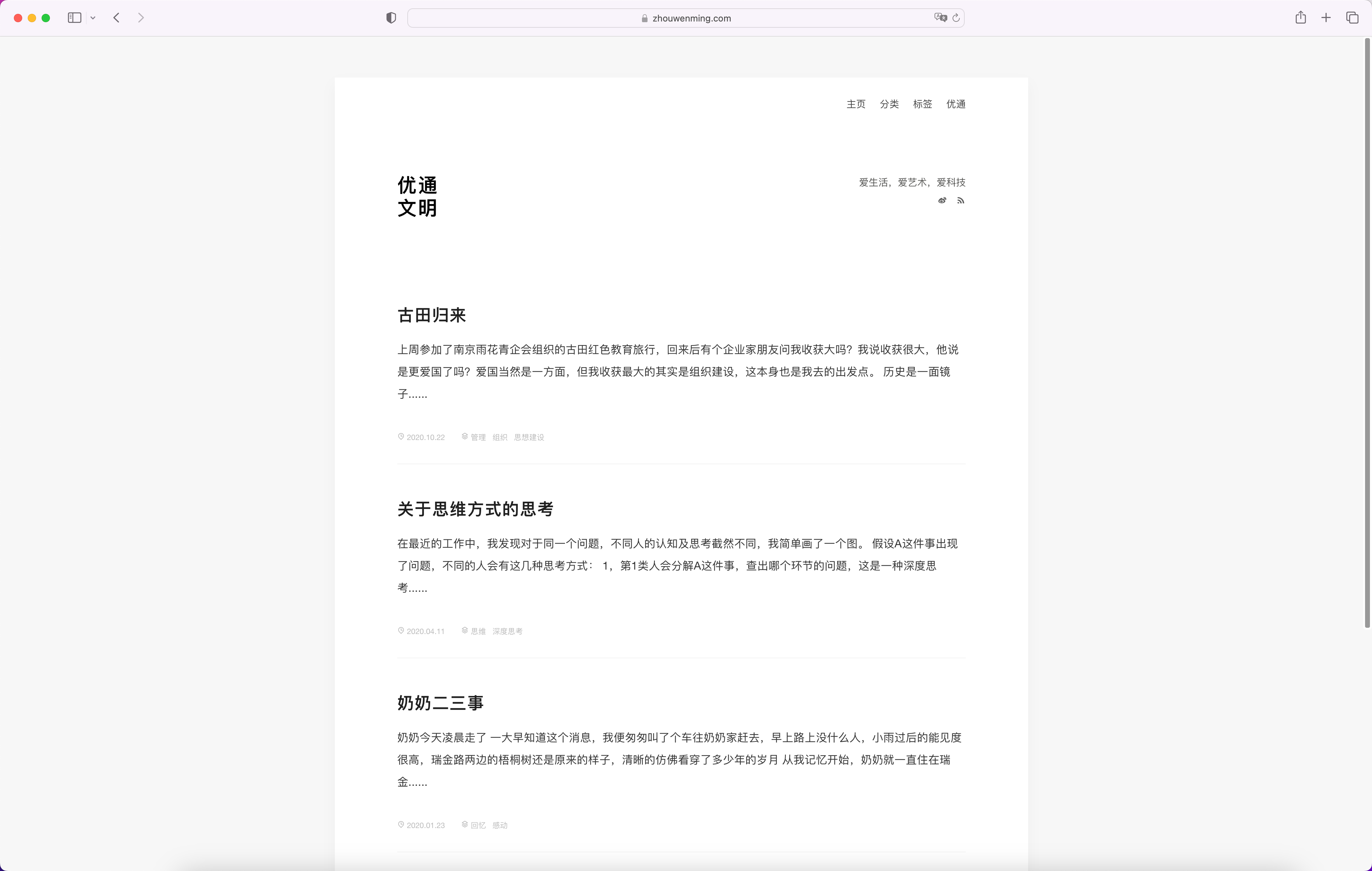The height and width of the screenshot is (871, 1372).
Task: Enter full screen with green button
Action: point(46,18)
